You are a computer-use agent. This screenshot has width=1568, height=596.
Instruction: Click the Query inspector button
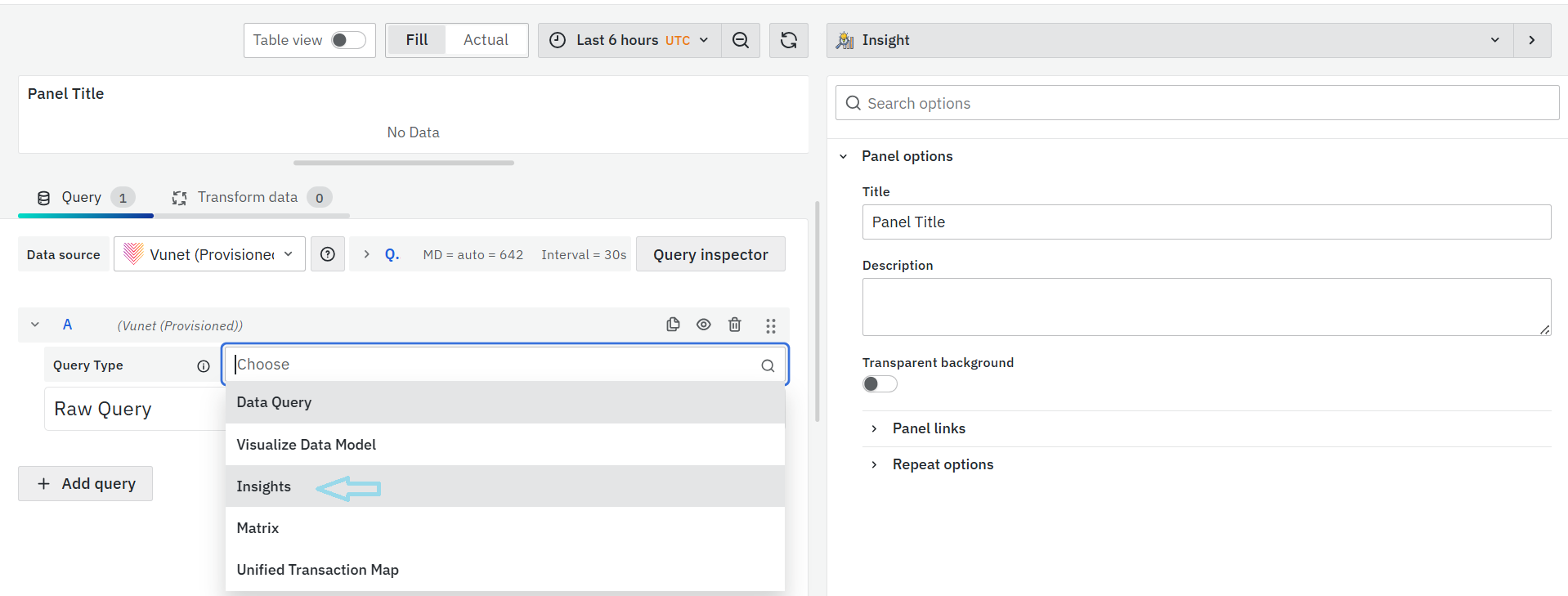coord(710,254)
